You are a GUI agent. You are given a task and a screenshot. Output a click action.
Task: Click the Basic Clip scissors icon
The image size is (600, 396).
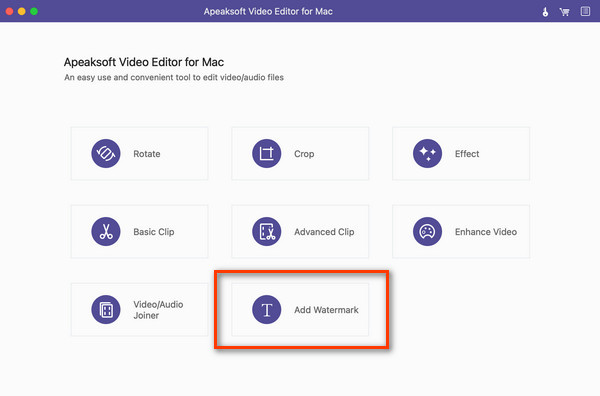click(106, 232)
